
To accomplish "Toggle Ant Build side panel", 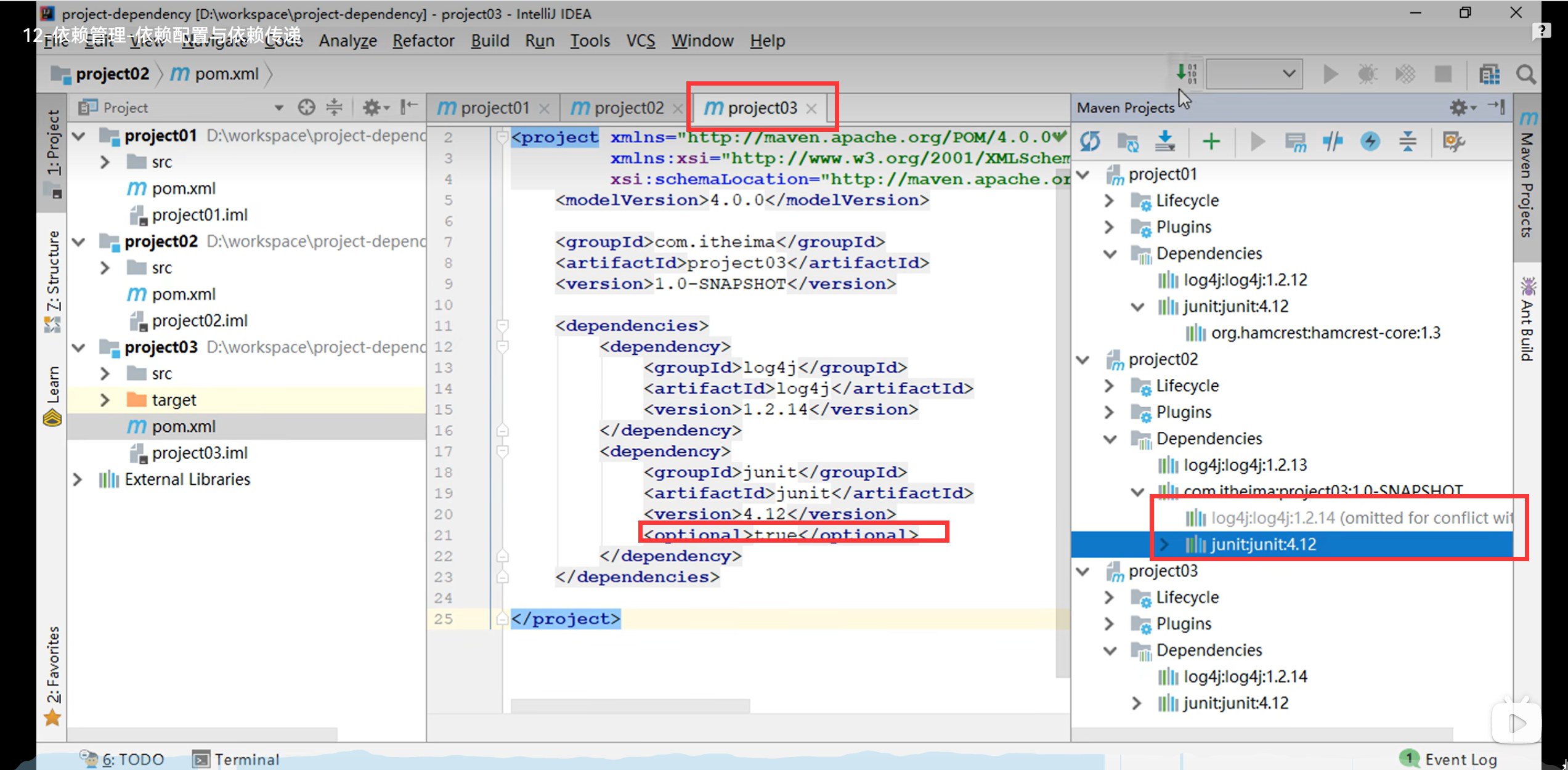I will click(x=1528, y=319).
